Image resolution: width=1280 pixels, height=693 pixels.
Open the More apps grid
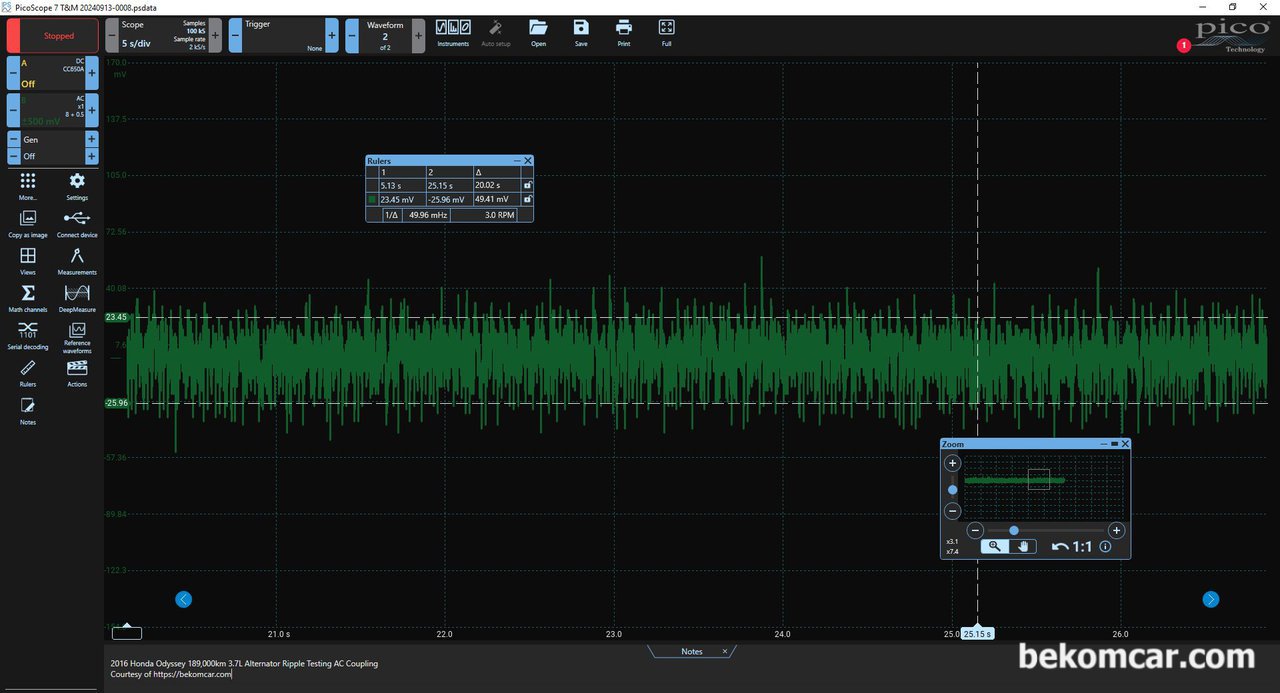tap(28, 186)
